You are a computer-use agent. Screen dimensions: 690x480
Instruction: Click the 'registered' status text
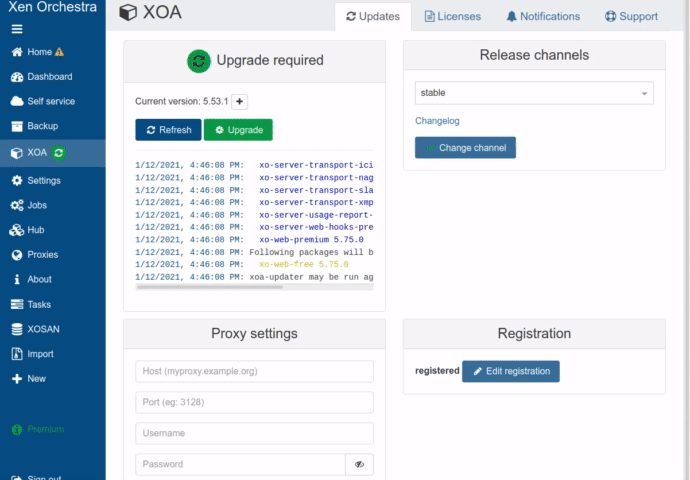pos(437,371)
